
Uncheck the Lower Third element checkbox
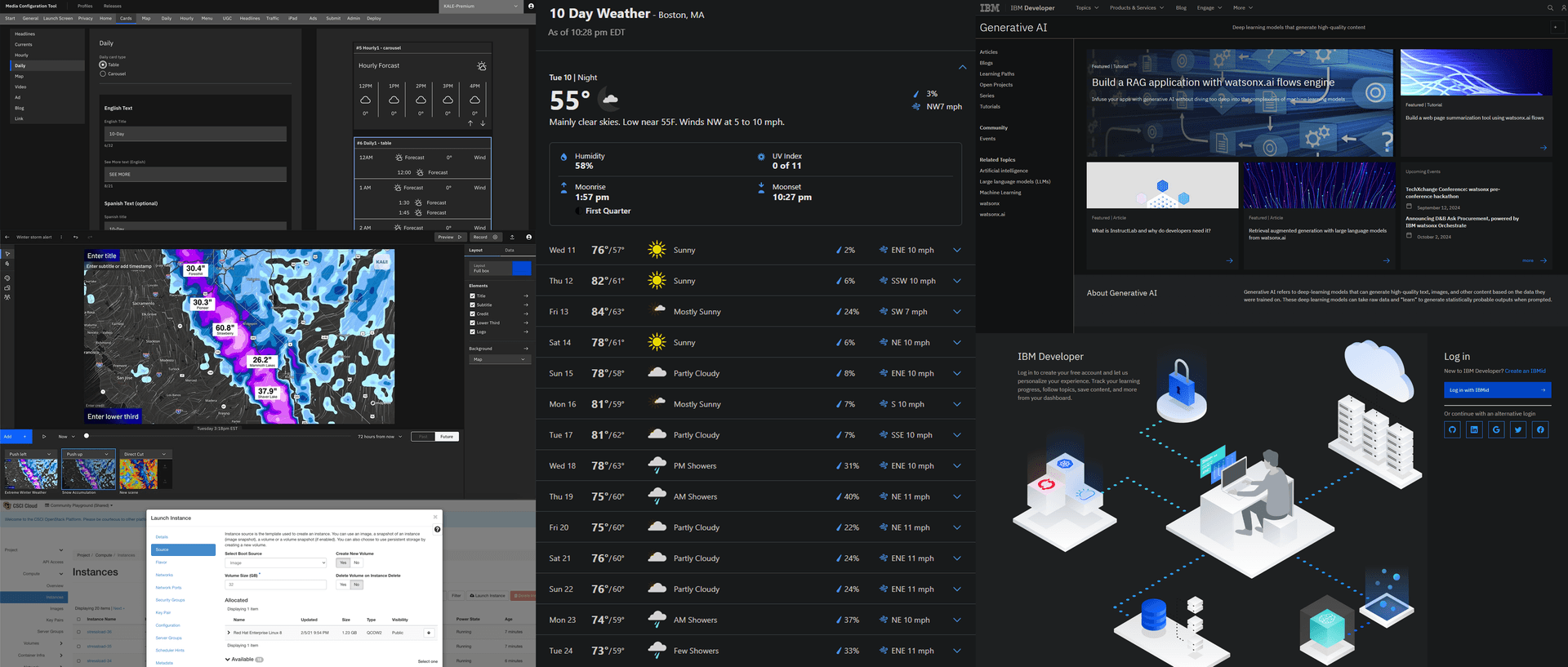(472, 322)
